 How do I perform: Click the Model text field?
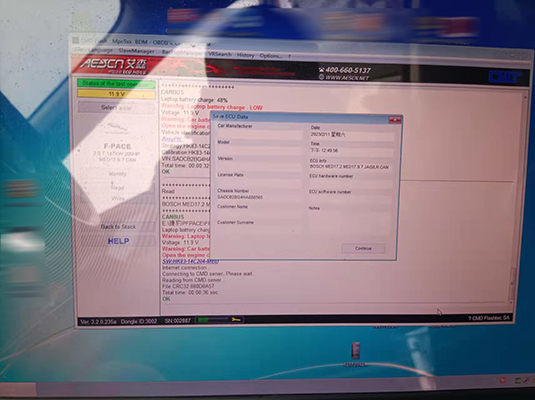pos(260,151)
